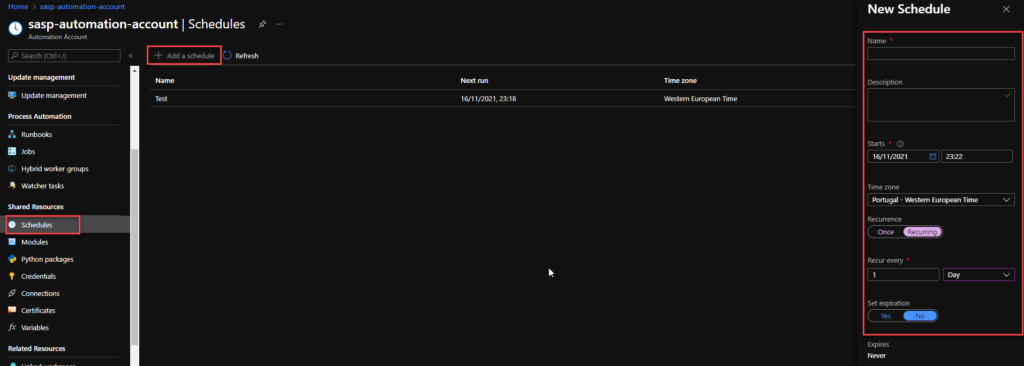Click the schedule Name input field
The height and width of the screenshot is (366, 1024).
[941, 54]
